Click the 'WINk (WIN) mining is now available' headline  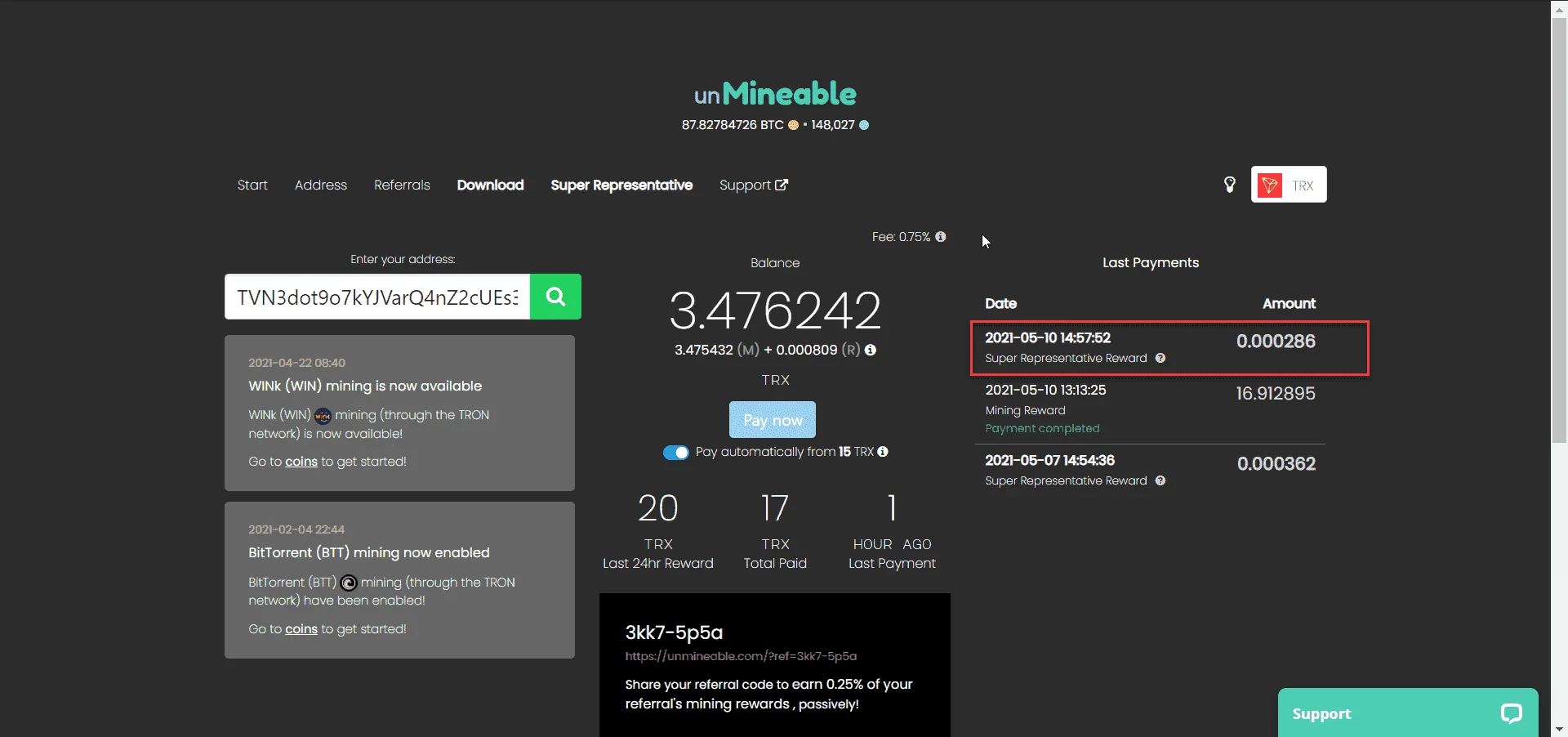(x=365, y=386)
